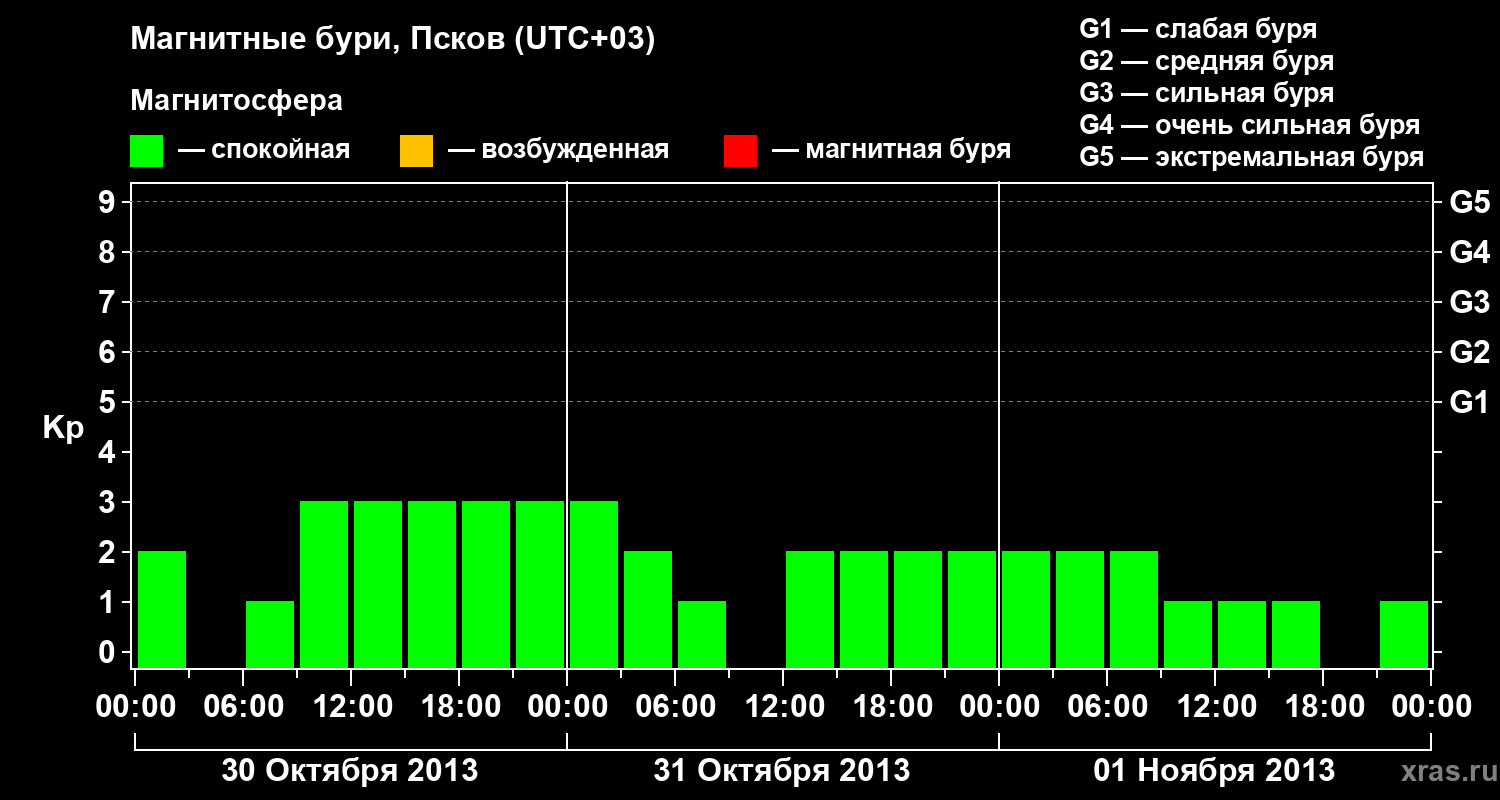Click the 12:00 time label for 30 Октября
The width and height of the screenshot is (1500, 800).
(x=351, y=706)
